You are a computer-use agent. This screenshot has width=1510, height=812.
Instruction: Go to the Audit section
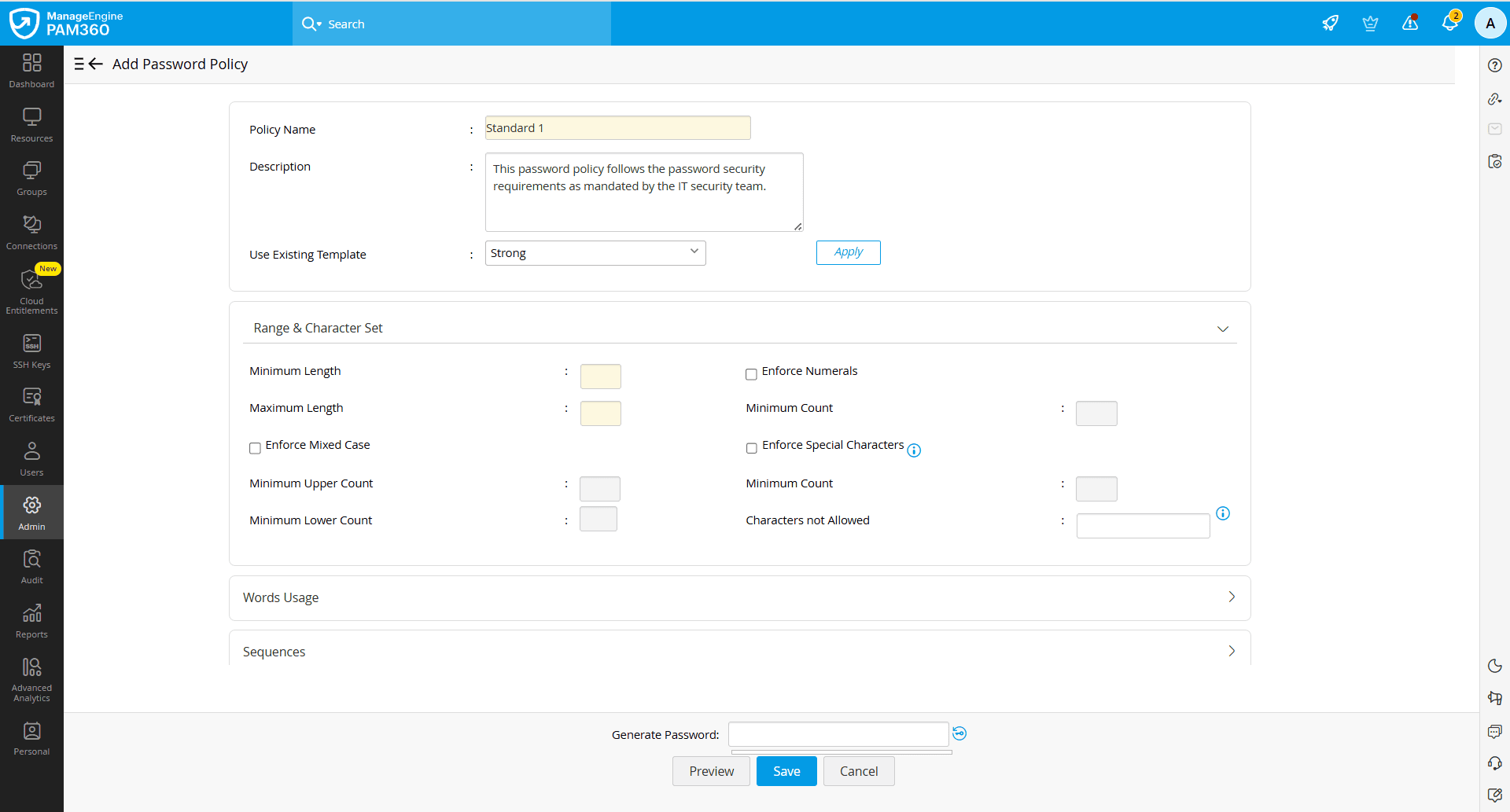point(31,564)
